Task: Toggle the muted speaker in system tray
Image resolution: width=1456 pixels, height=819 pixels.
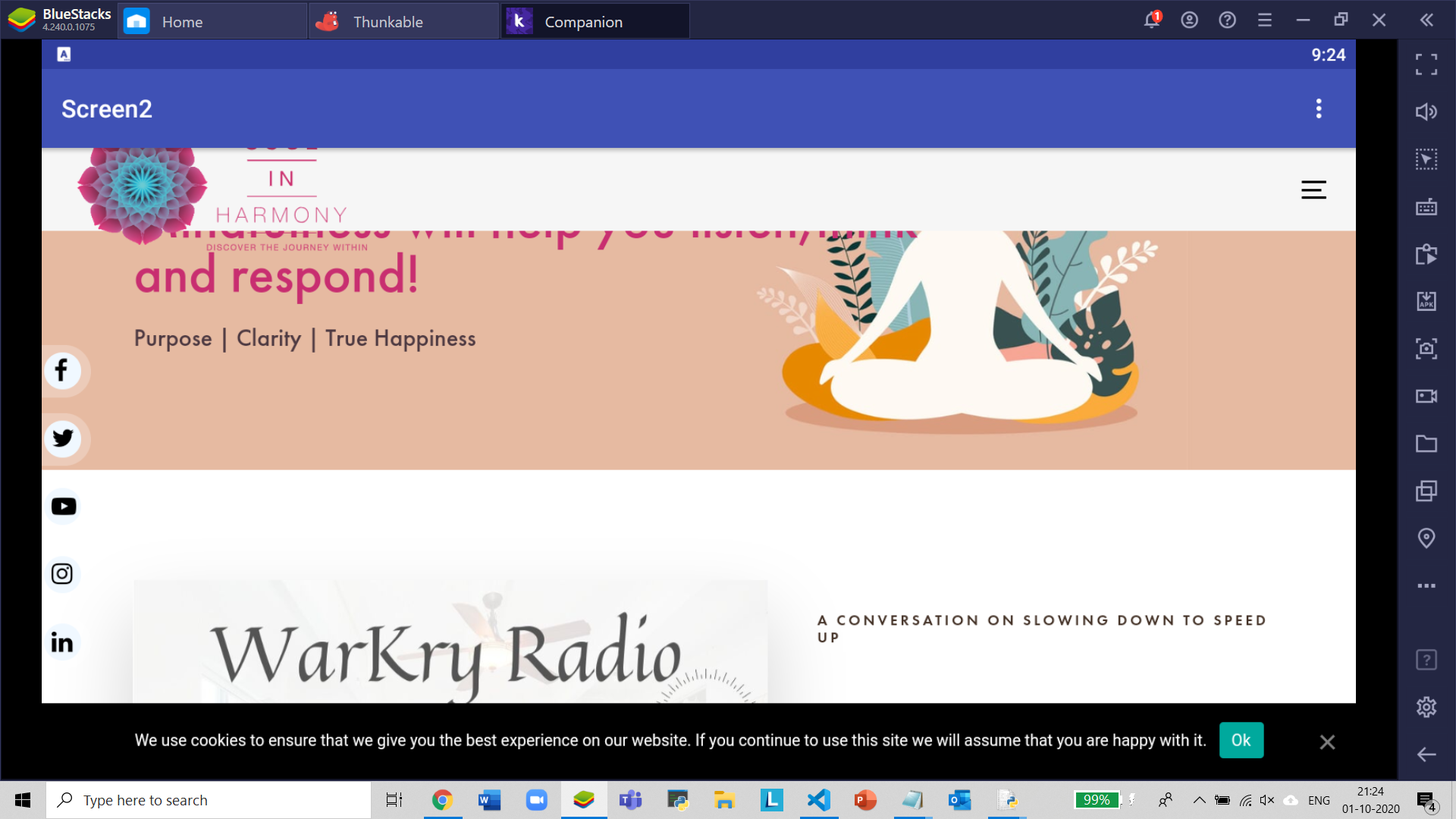Action: (x=1267, y=800)
